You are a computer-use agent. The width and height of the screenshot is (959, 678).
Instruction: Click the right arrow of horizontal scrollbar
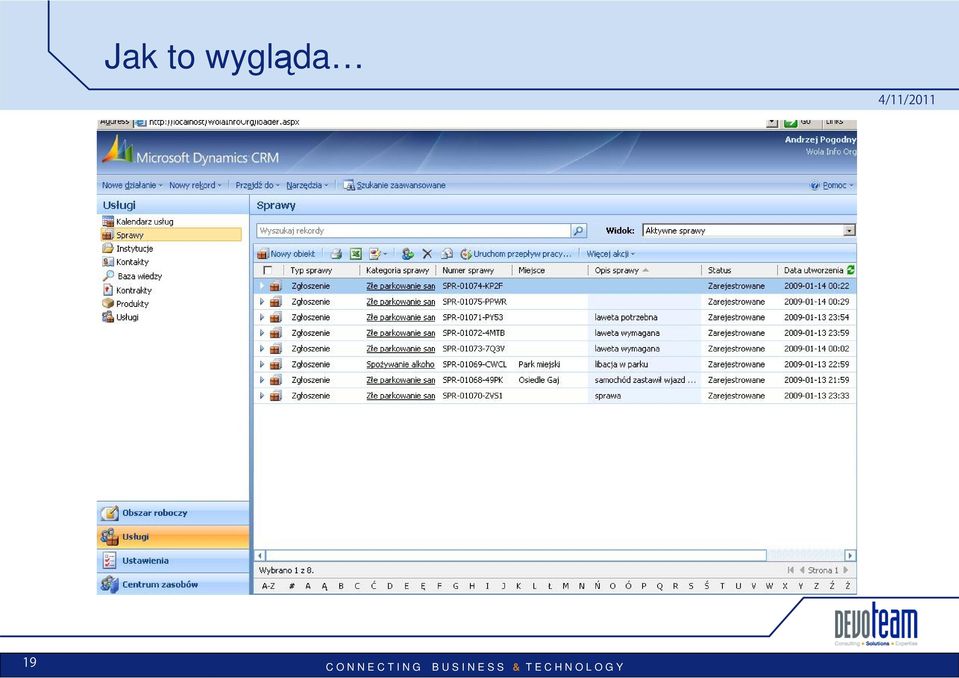[x=850, y=555]
